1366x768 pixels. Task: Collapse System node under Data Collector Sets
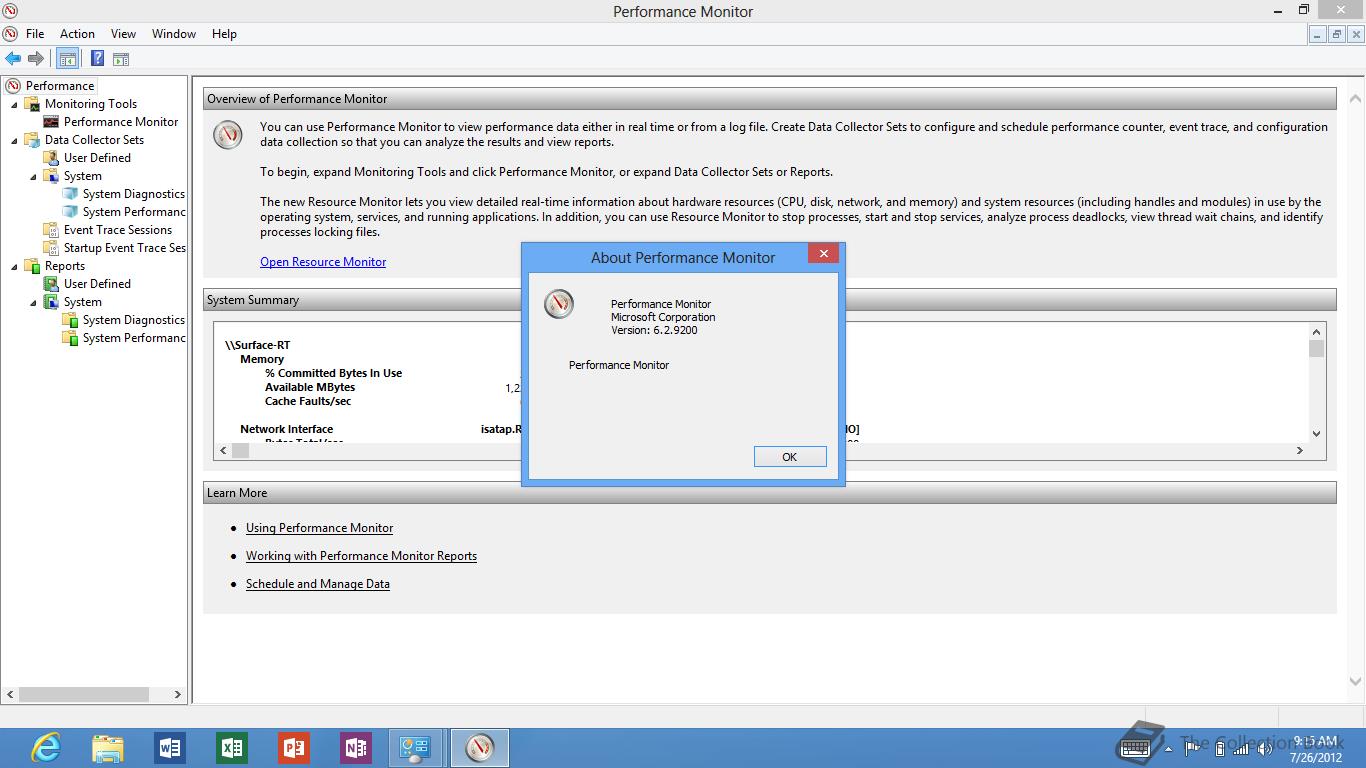[33, 176]
